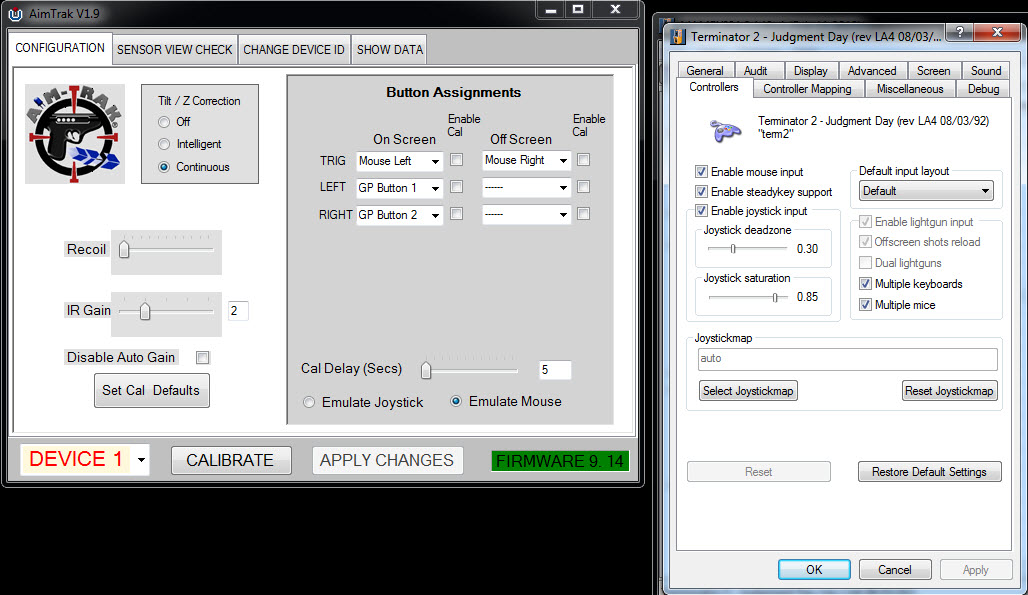This screenshot has width=1028, height=595.
Task: Click OK in the Terminator 2 dialog
Action: click(814, 569)
